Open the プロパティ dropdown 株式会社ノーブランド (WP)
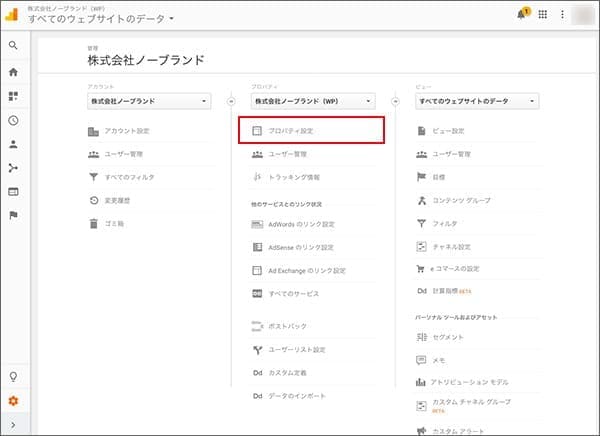This screenshot has width=600, height=436. pyautogui.click(x=313, y=101)
